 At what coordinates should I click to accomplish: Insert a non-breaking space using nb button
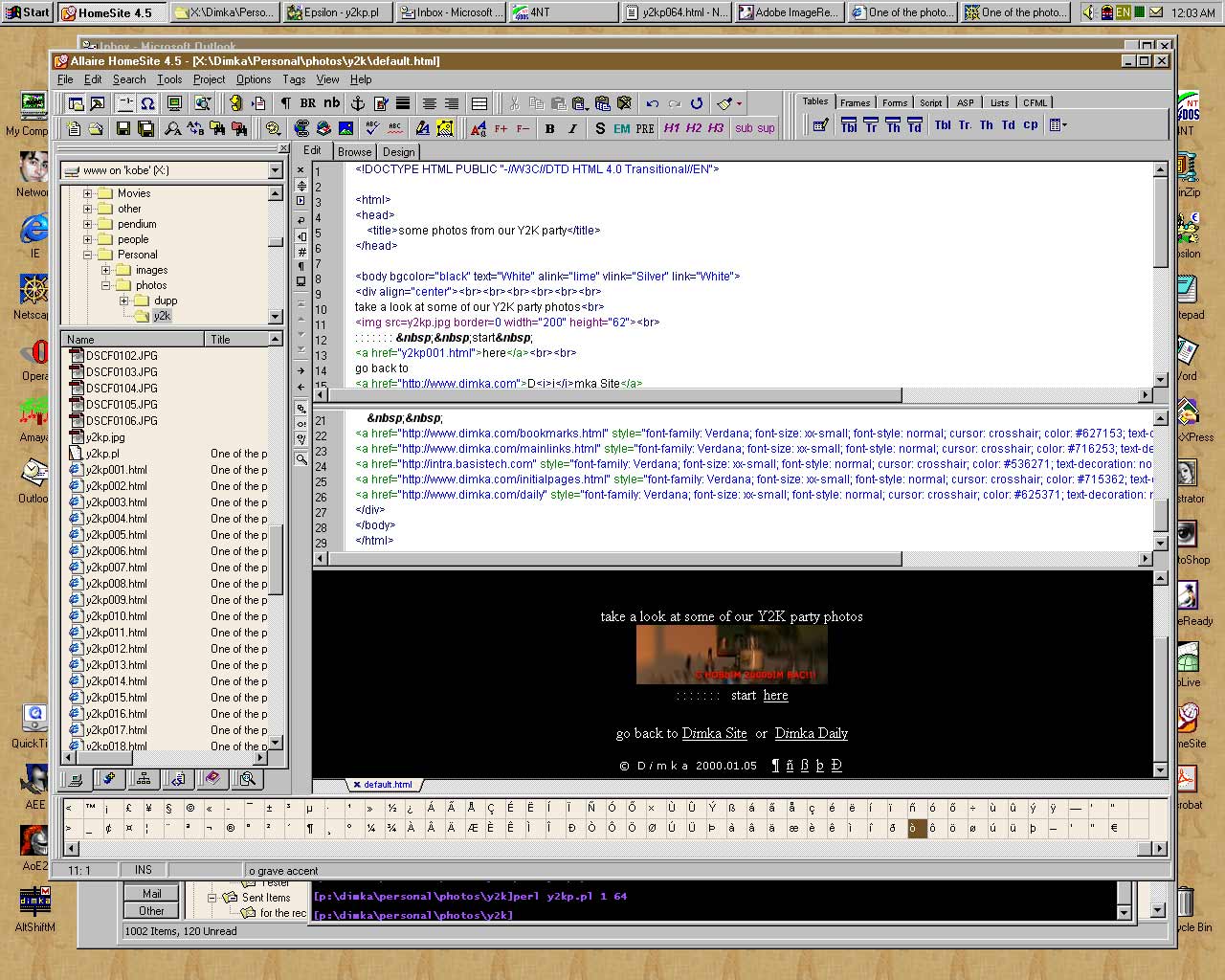tap(332, 103)
